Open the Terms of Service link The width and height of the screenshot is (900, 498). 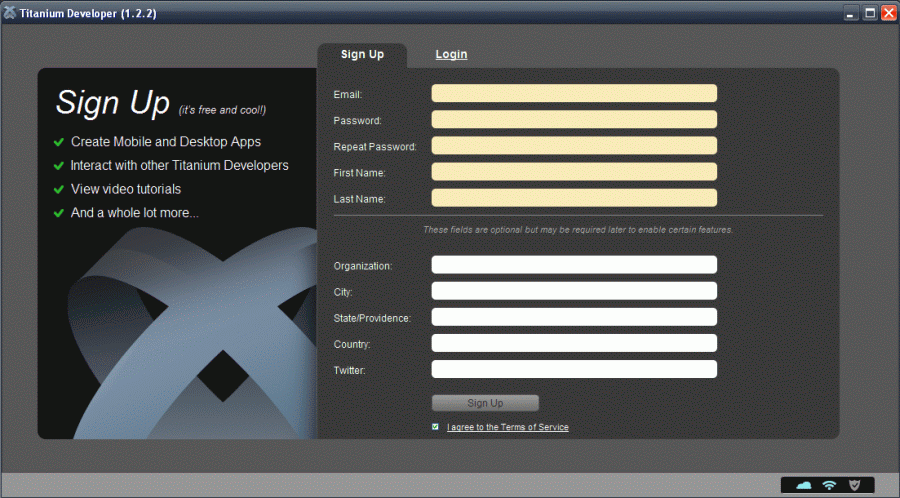coord(508,427)
